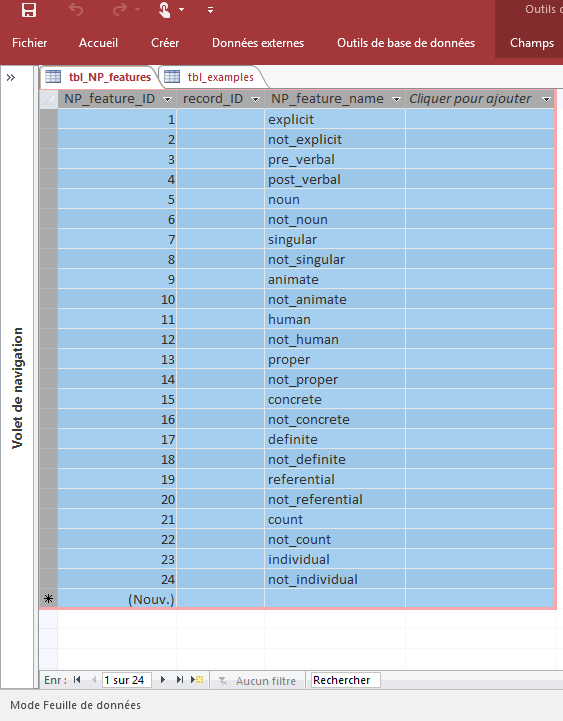Open Outils de base de données tab
The image size is (563, 721).
[x=406, y=43]
